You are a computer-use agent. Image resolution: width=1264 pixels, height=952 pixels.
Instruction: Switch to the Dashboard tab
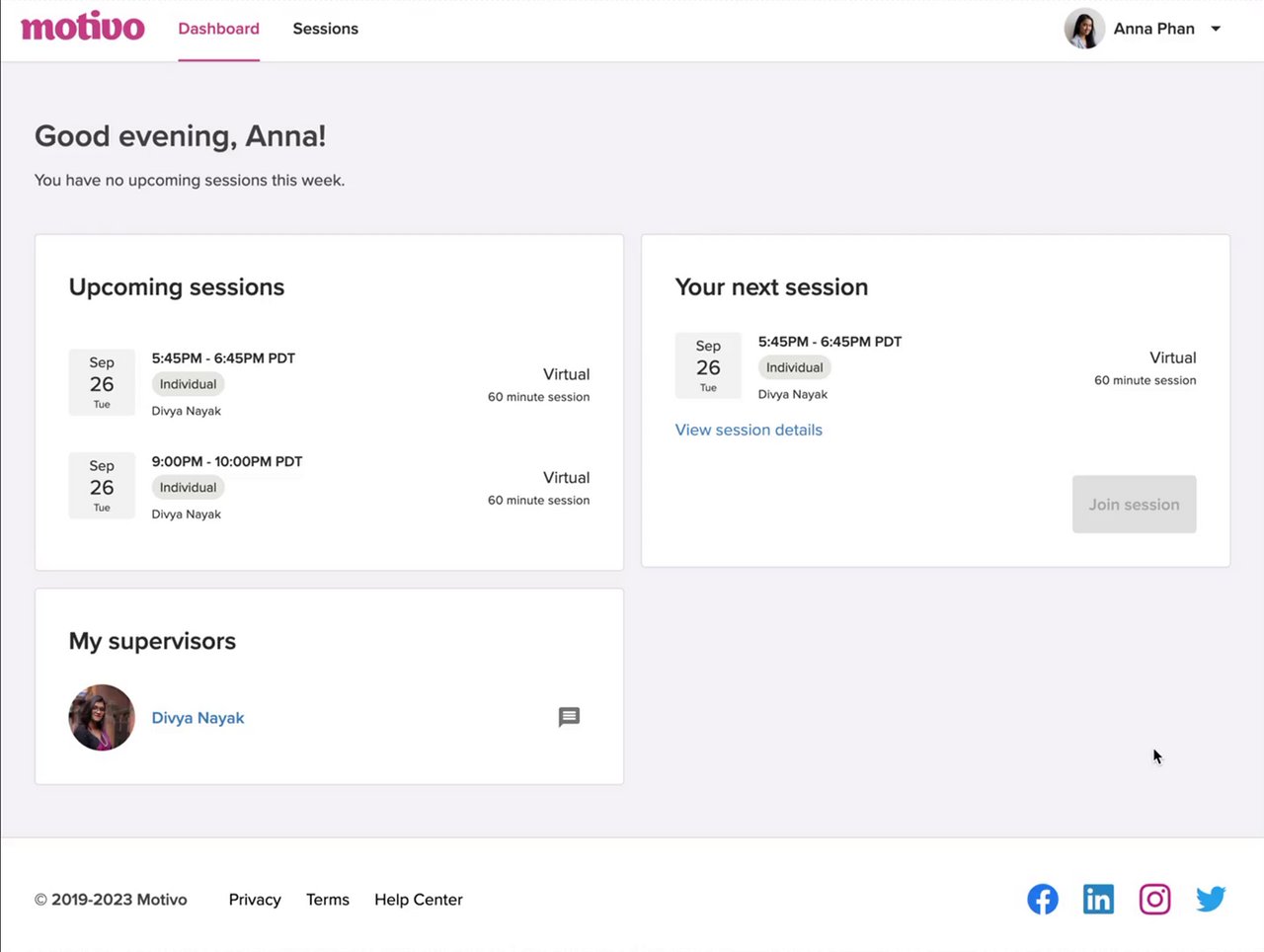point(218,29)
